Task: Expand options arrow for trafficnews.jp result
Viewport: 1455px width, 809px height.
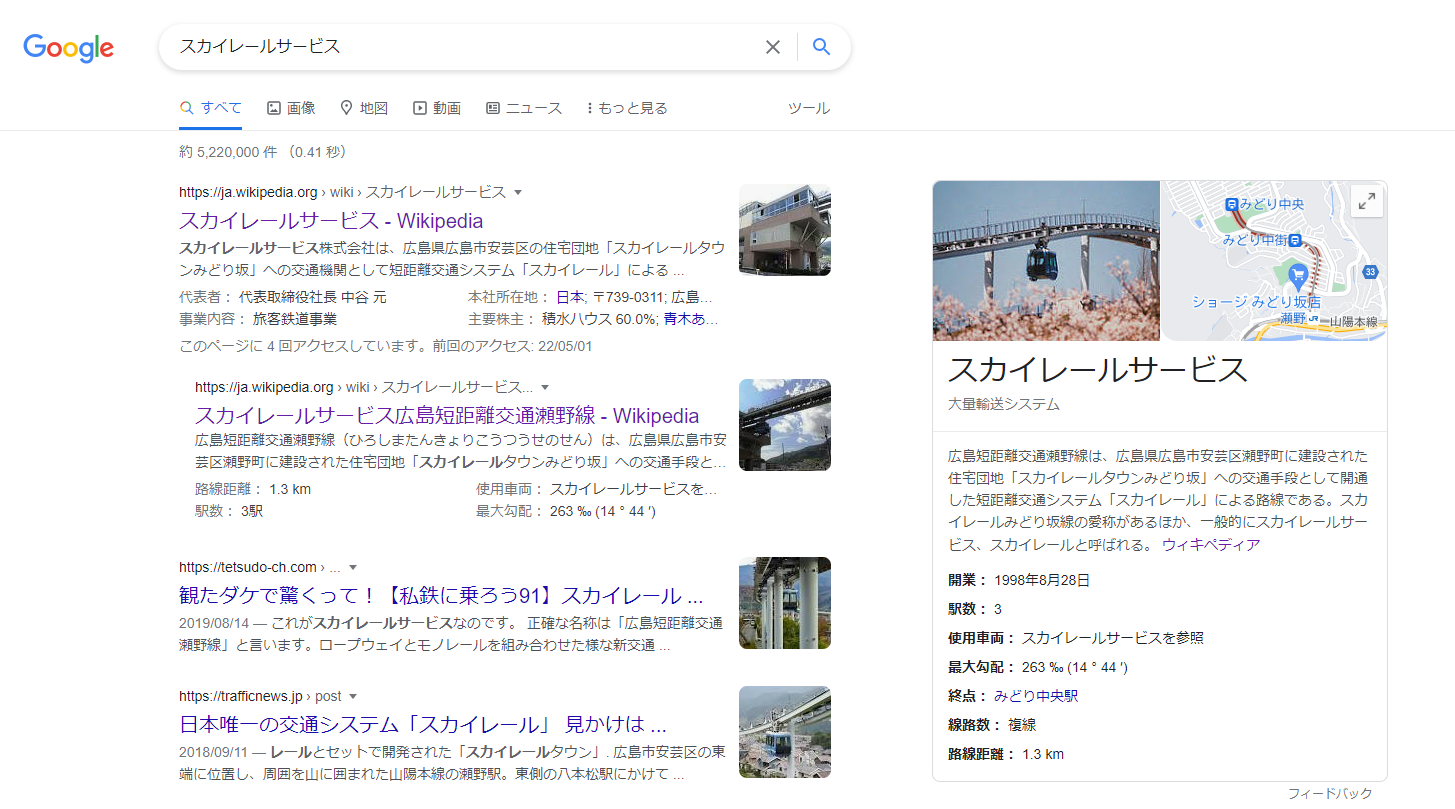Action: click(353, 696)
